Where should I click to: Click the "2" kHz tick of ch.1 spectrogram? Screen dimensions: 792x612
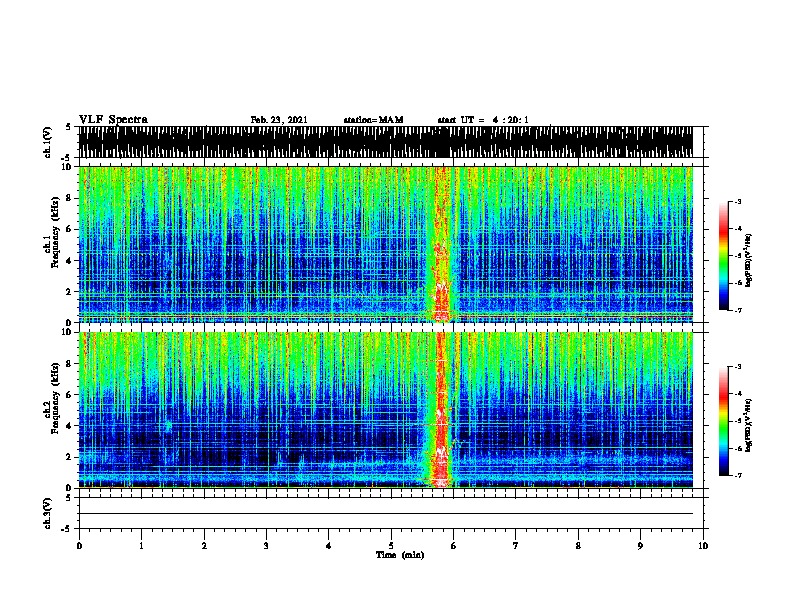pos(69,291)
